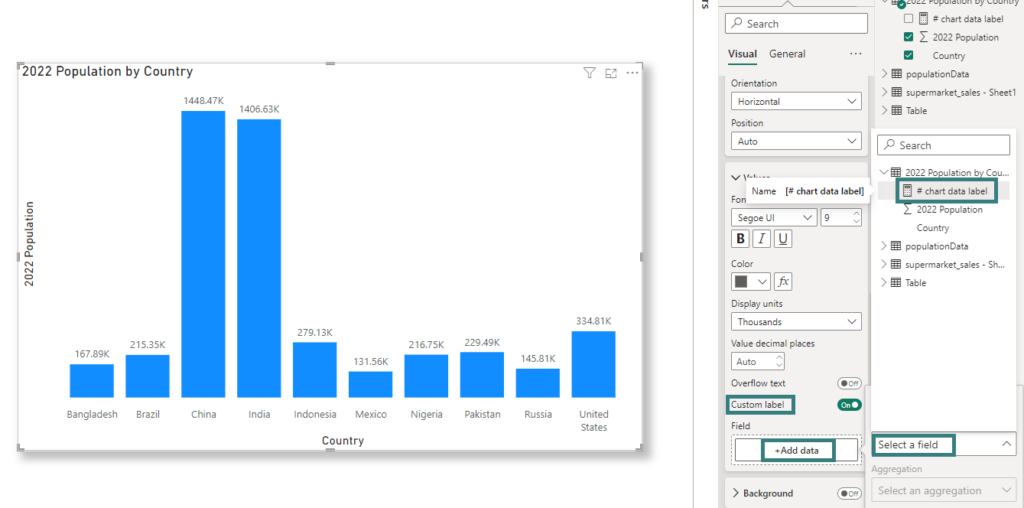Open the label color swatch picker
This screenshot has height=508, width=1024.
[751, 281]
